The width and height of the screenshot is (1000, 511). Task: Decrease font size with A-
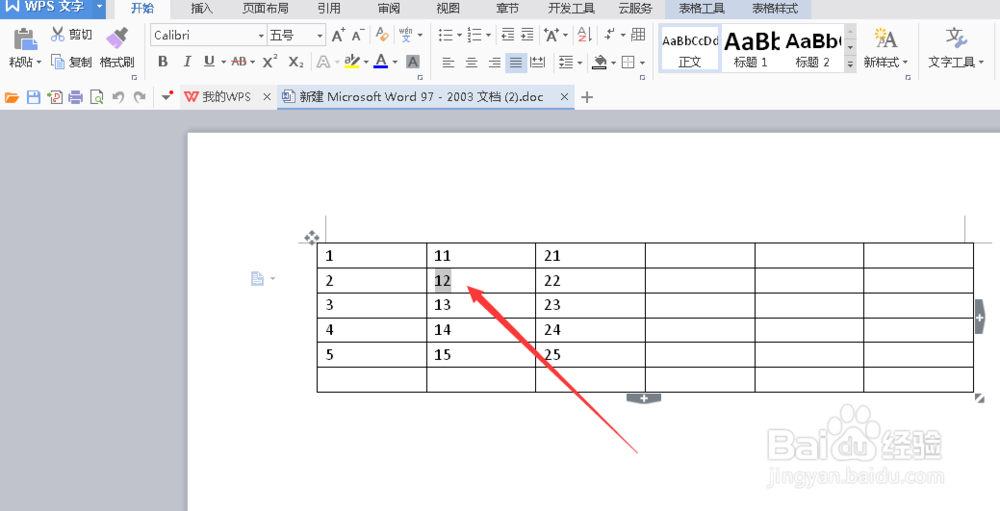tap(358, 35)
